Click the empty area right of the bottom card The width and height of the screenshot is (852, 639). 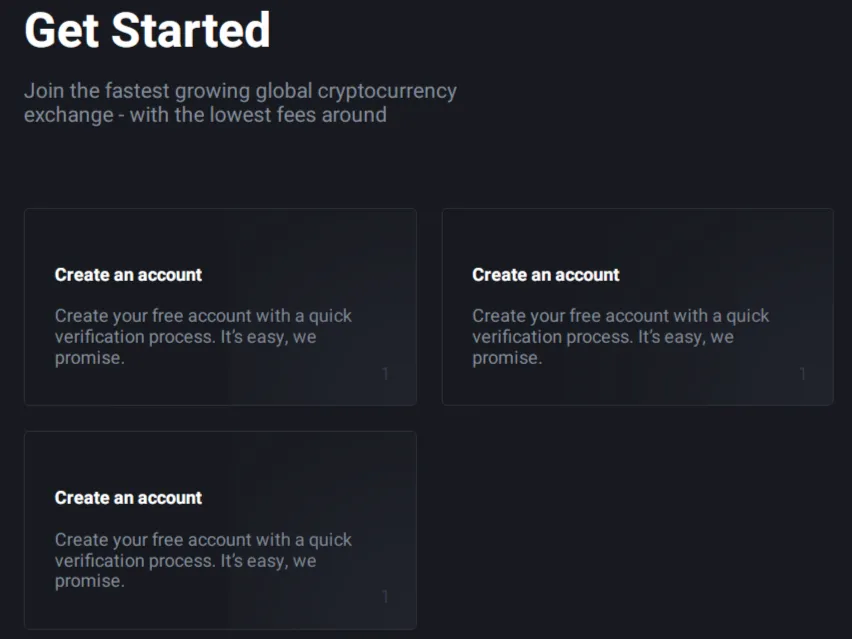pyautogui.click(x=638, y=530)
